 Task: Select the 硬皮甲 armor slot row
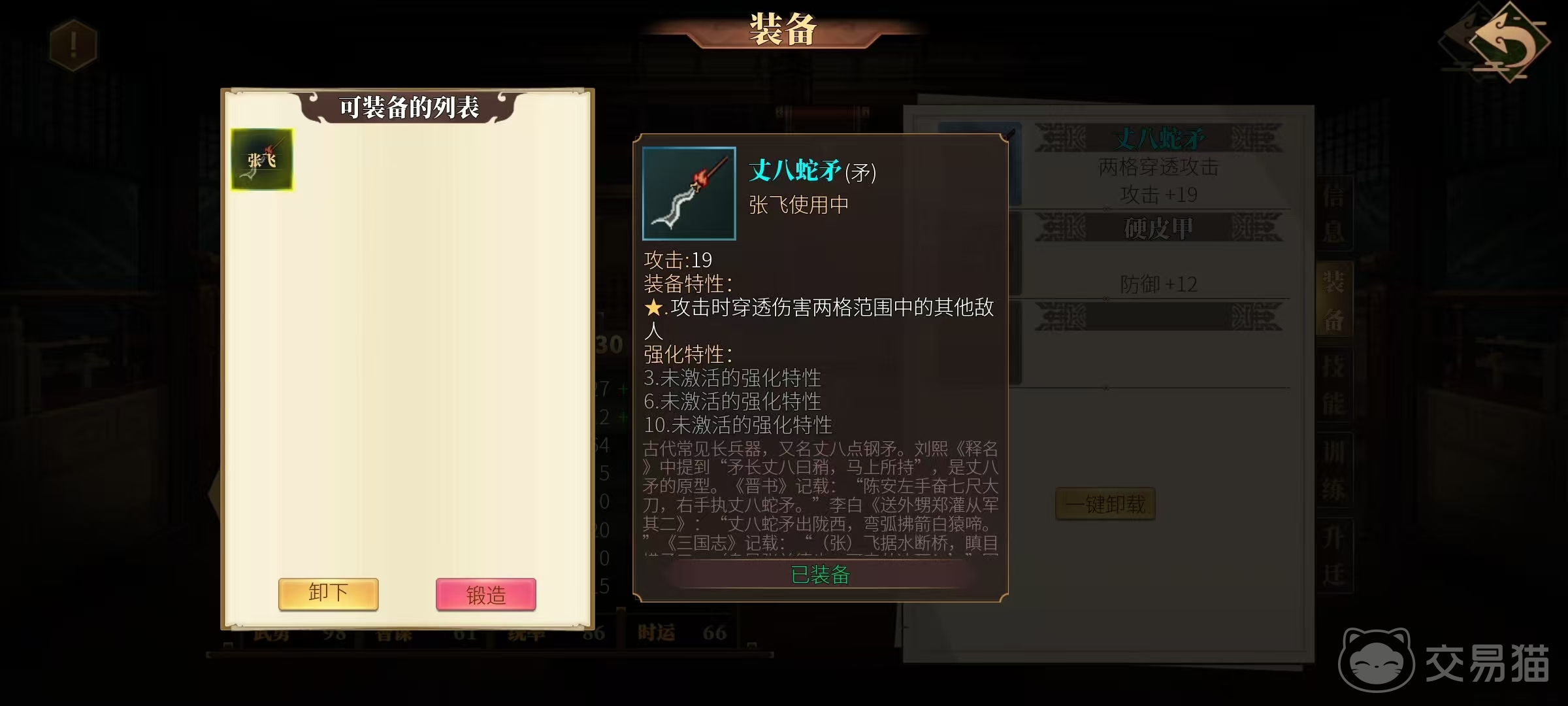(x=1158, y=255)
